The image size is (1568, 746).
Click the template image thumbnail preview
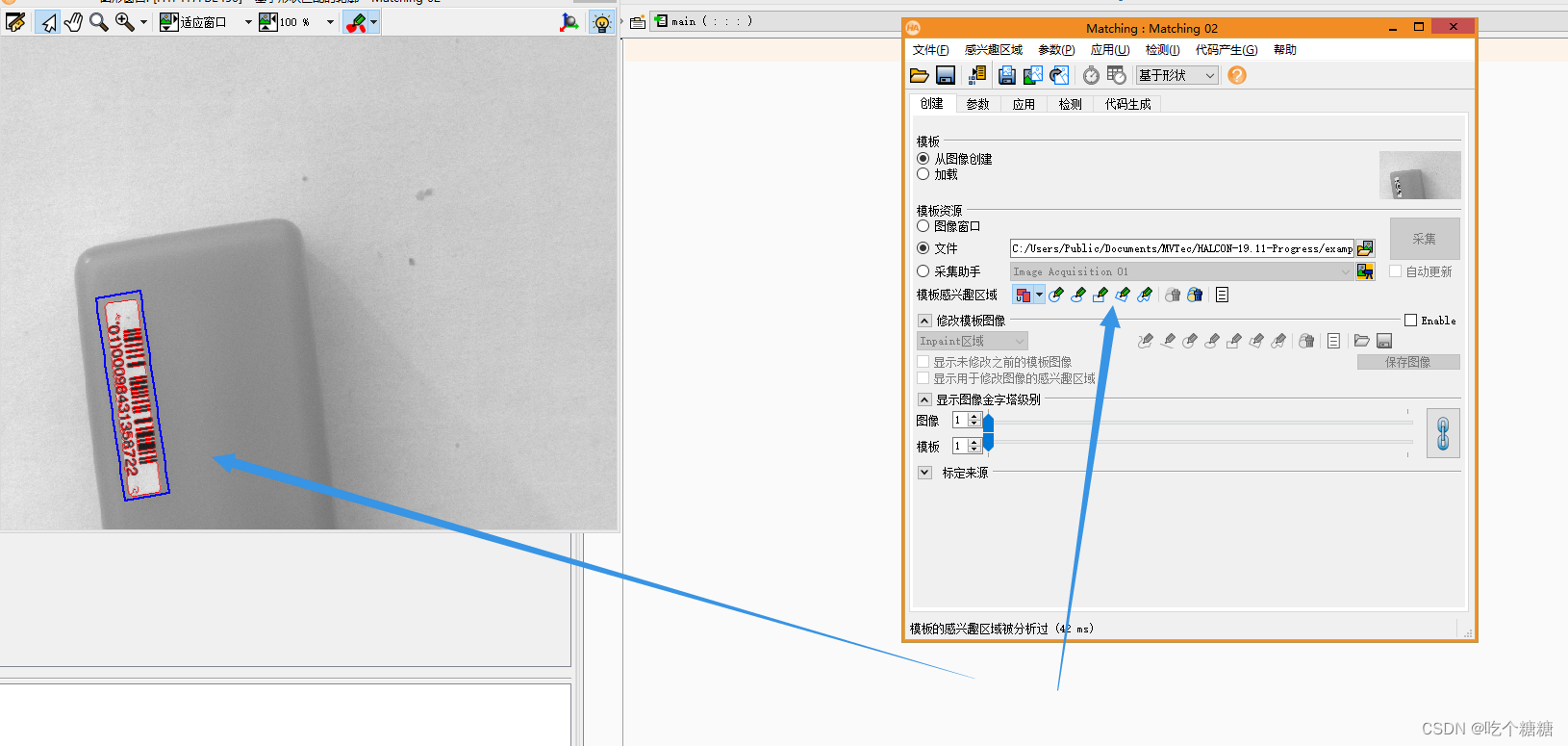pos(1420,175)
